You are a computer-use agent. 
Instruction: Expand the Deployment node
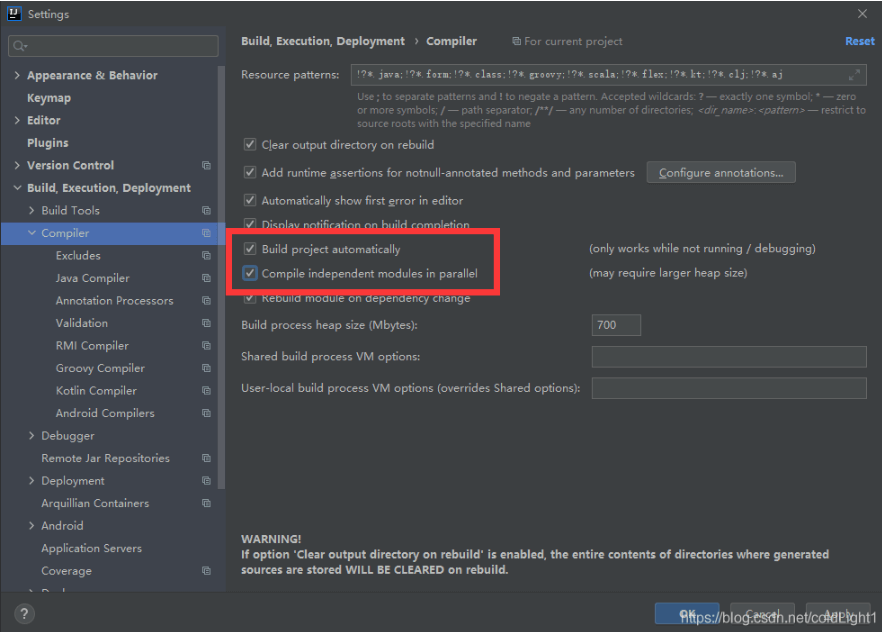click(x=32, y=481)
